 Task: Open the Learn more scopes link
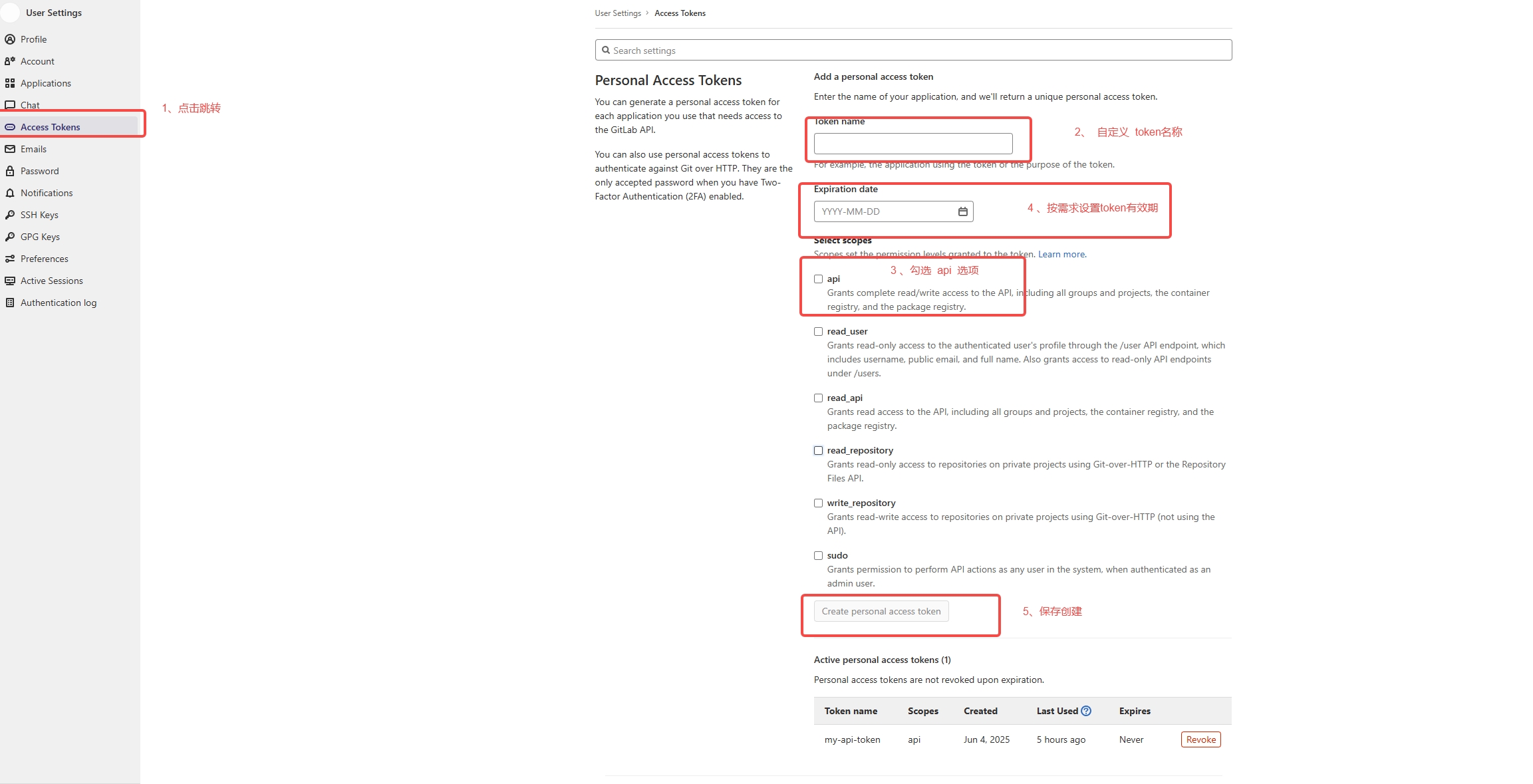tap(1061, 254)
